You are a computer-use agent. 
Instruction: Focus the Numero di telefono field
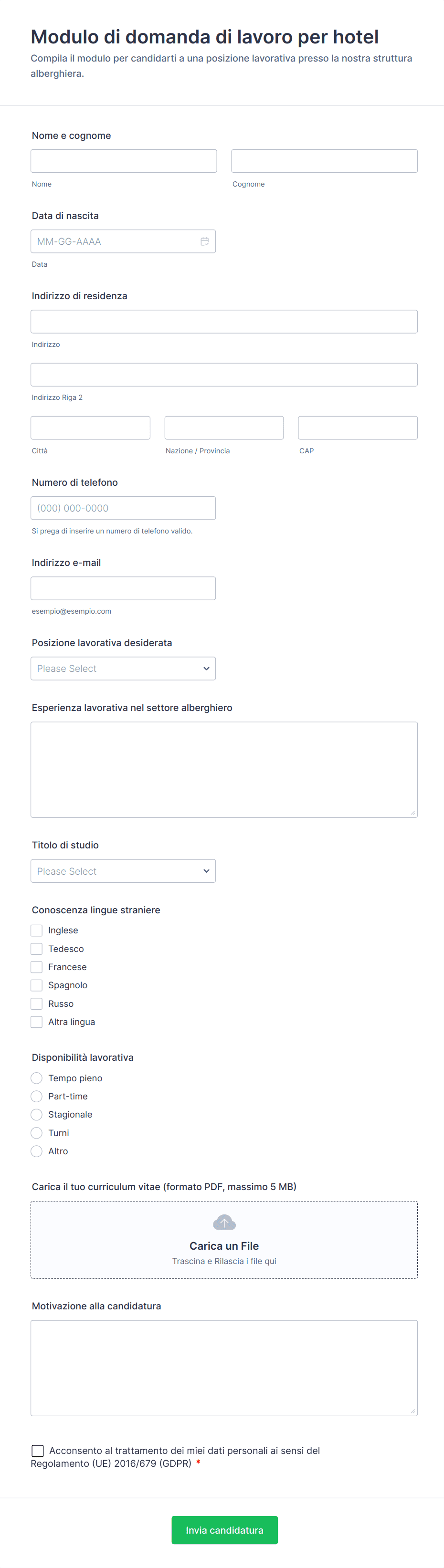(123, 508)
